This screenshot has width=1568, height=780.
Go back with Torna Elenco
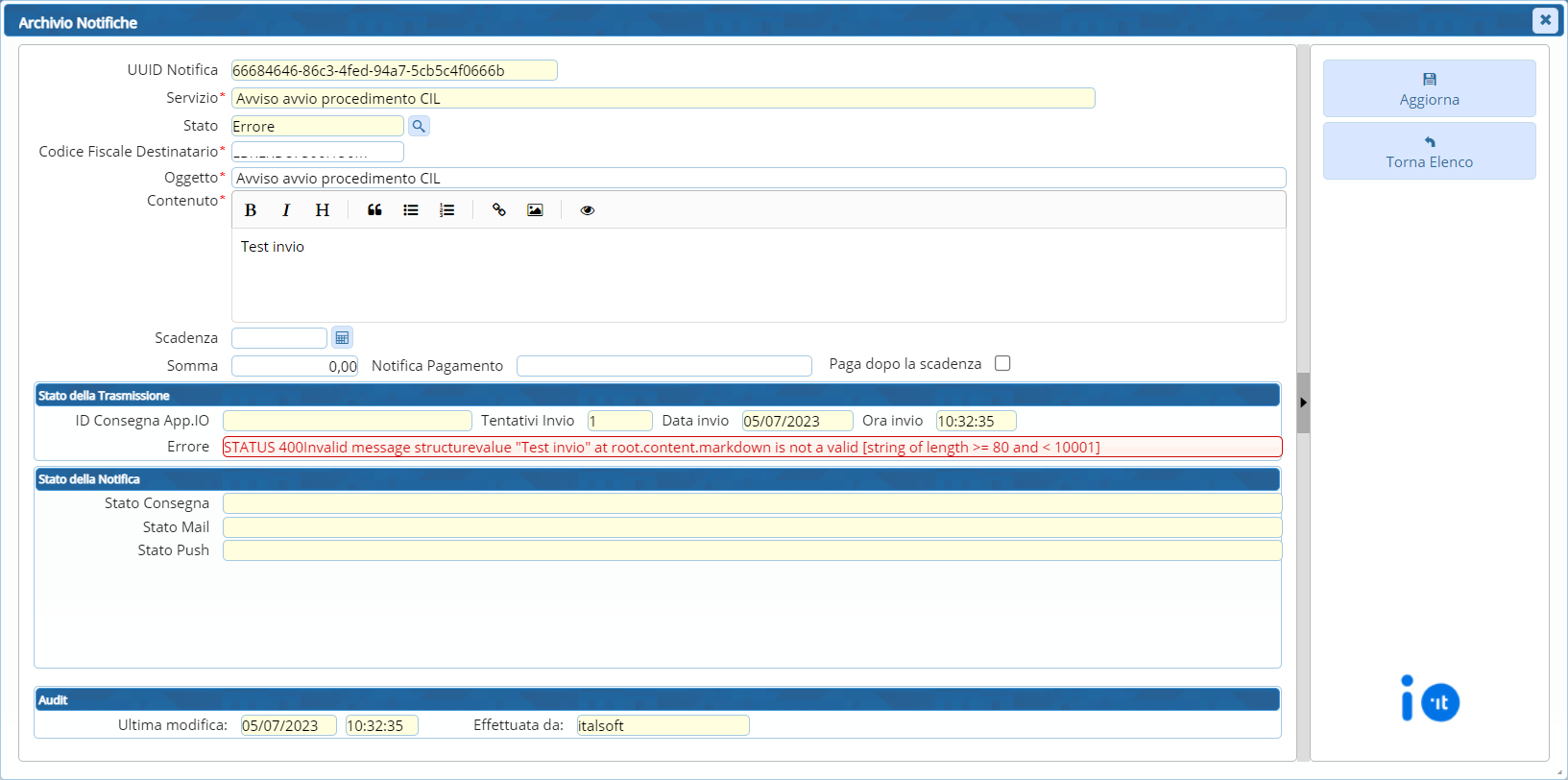click(x=1429, y=151)
